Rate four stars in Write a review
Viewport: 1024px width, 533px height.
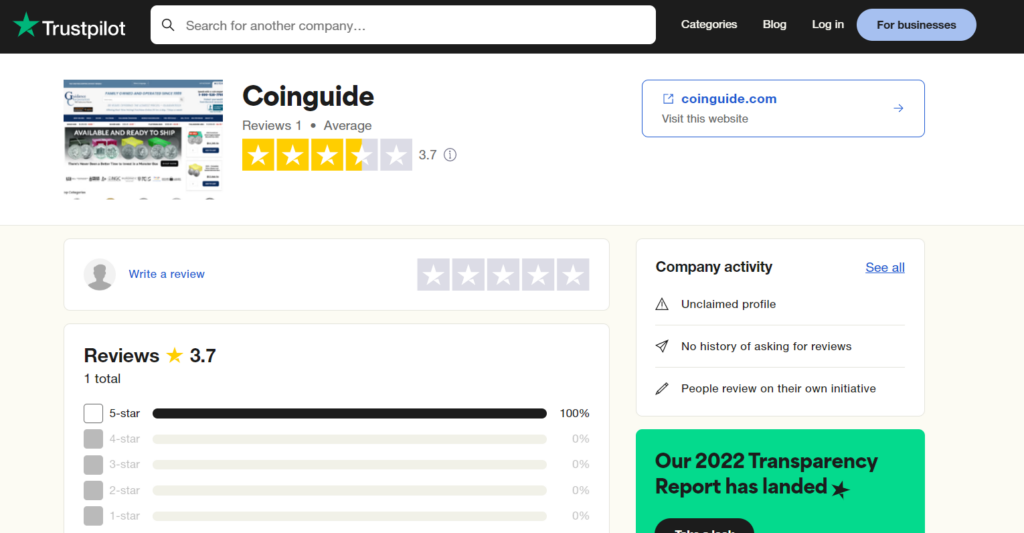click(538, 274)
